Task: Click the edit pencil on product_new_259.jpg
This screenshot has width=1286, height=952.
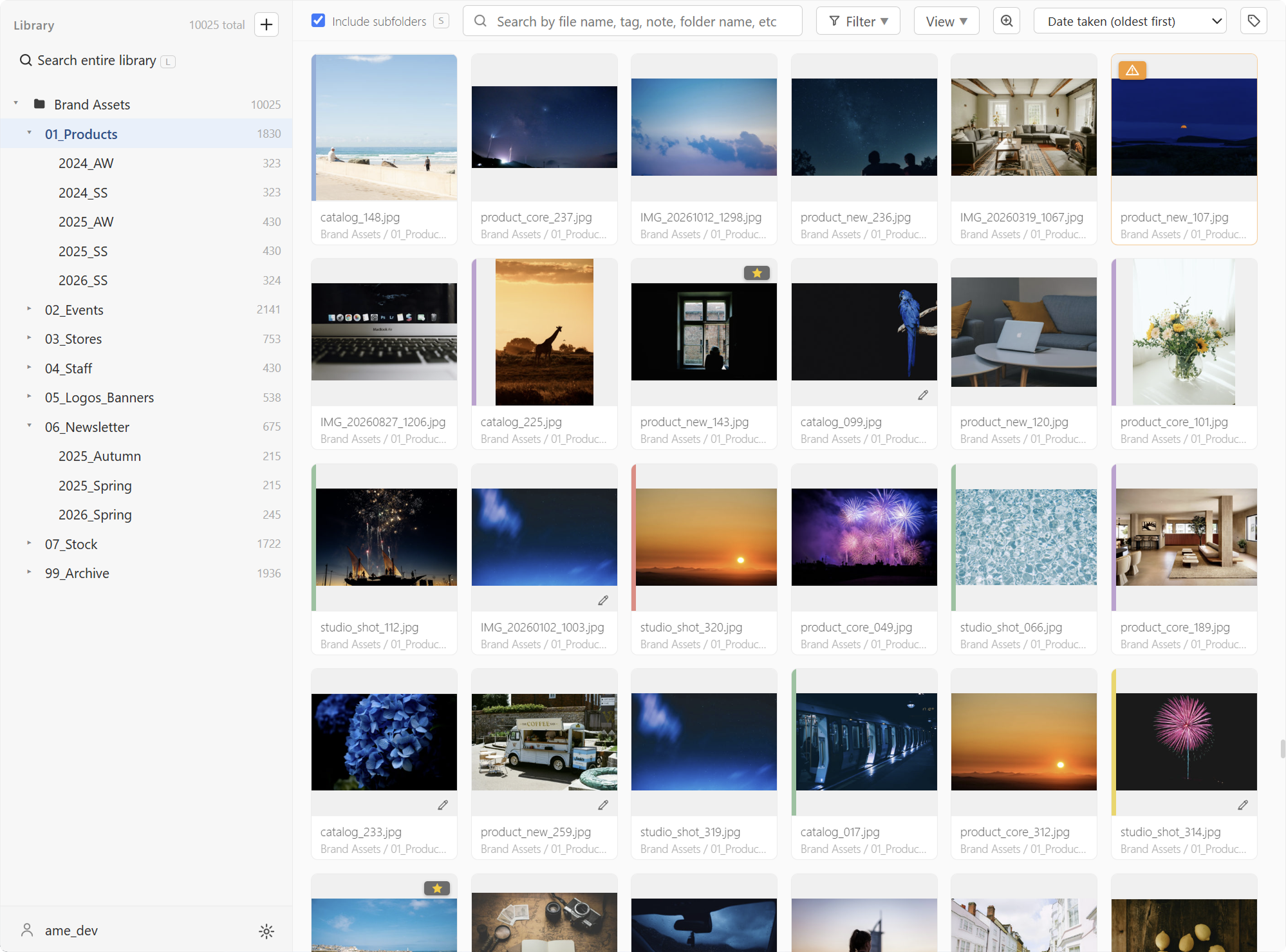Action: click(x=603, y=805)
